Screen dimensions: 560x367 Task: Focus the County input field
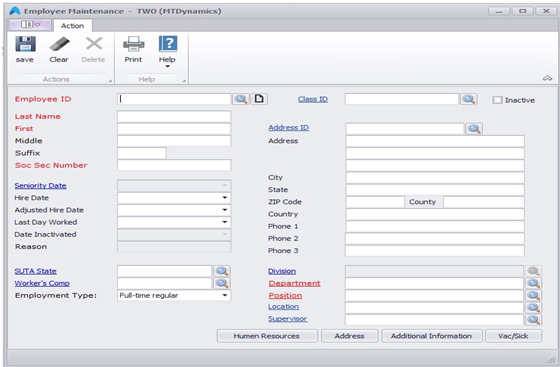coord(484,202)
